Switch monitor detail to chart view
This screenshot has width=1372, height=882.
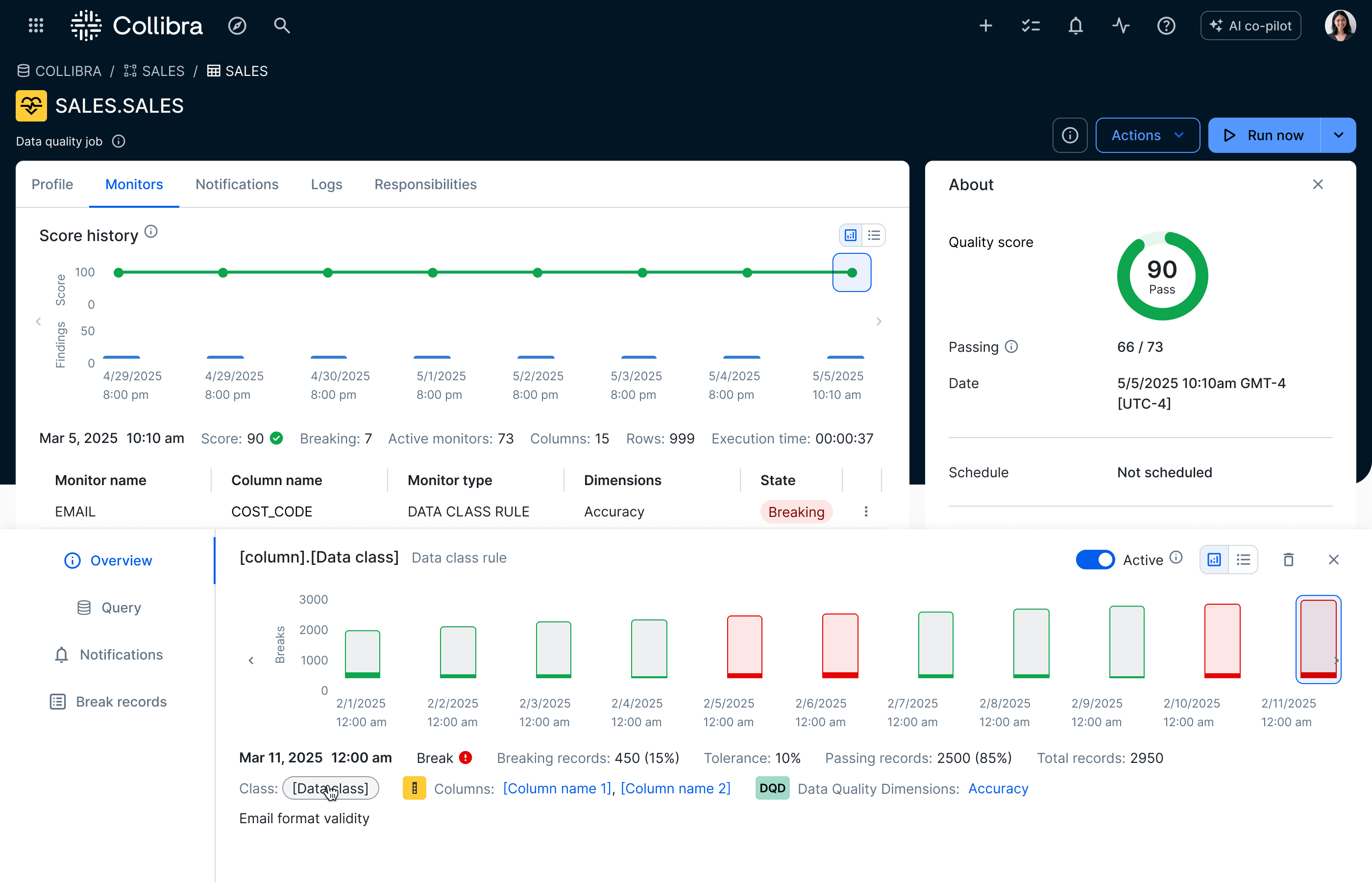pyautogui.click(x=1214, y=560)
